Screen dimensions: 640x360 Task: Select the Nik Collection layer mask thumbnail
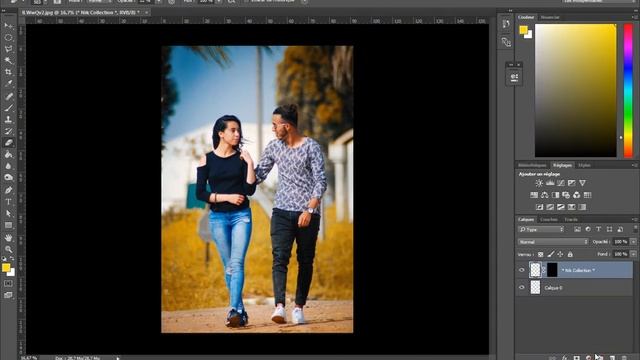(x=552, y=270)
